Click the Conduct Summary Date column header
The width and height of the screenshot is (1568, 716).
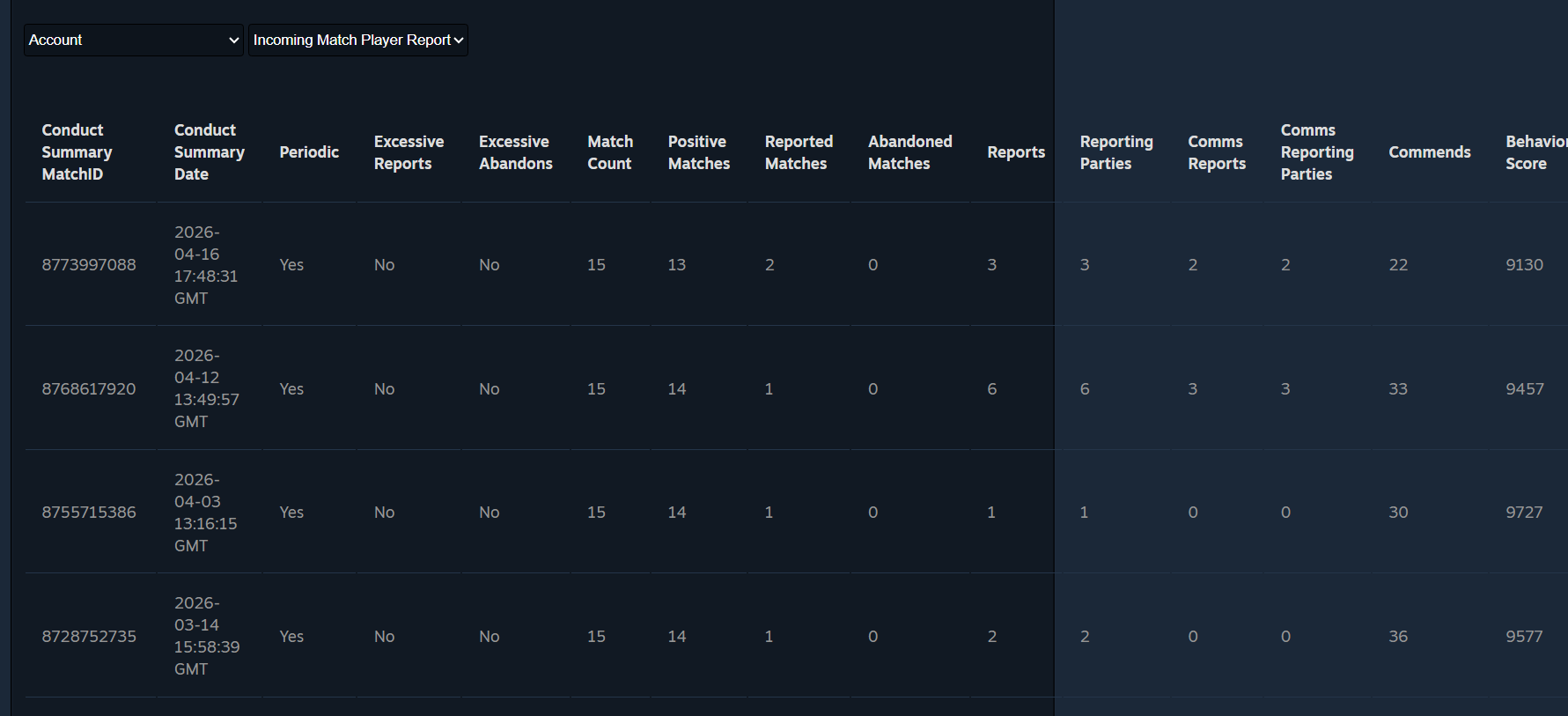[210, 151]
